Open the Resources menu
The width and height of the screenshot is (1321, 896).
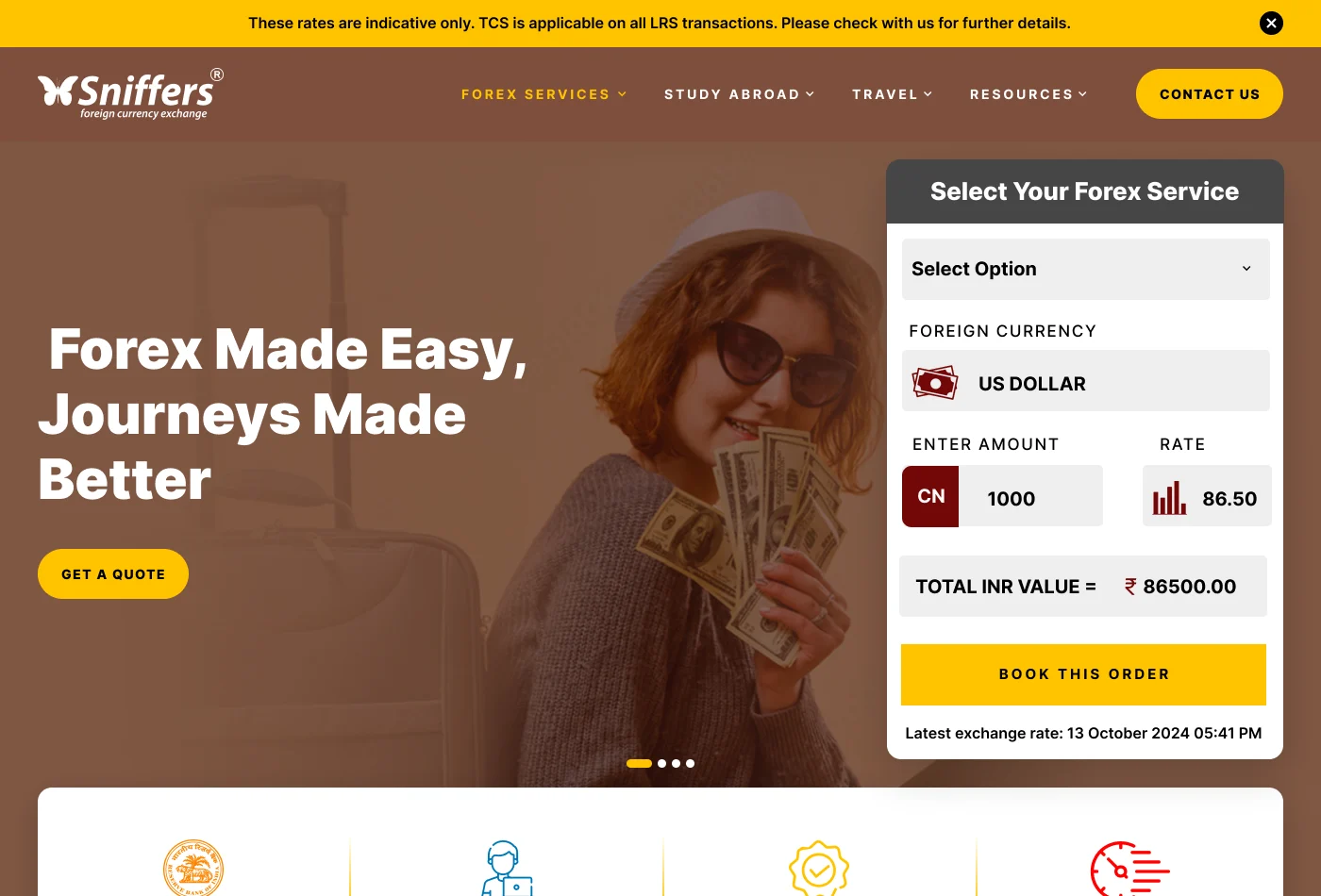(1028, 94)
